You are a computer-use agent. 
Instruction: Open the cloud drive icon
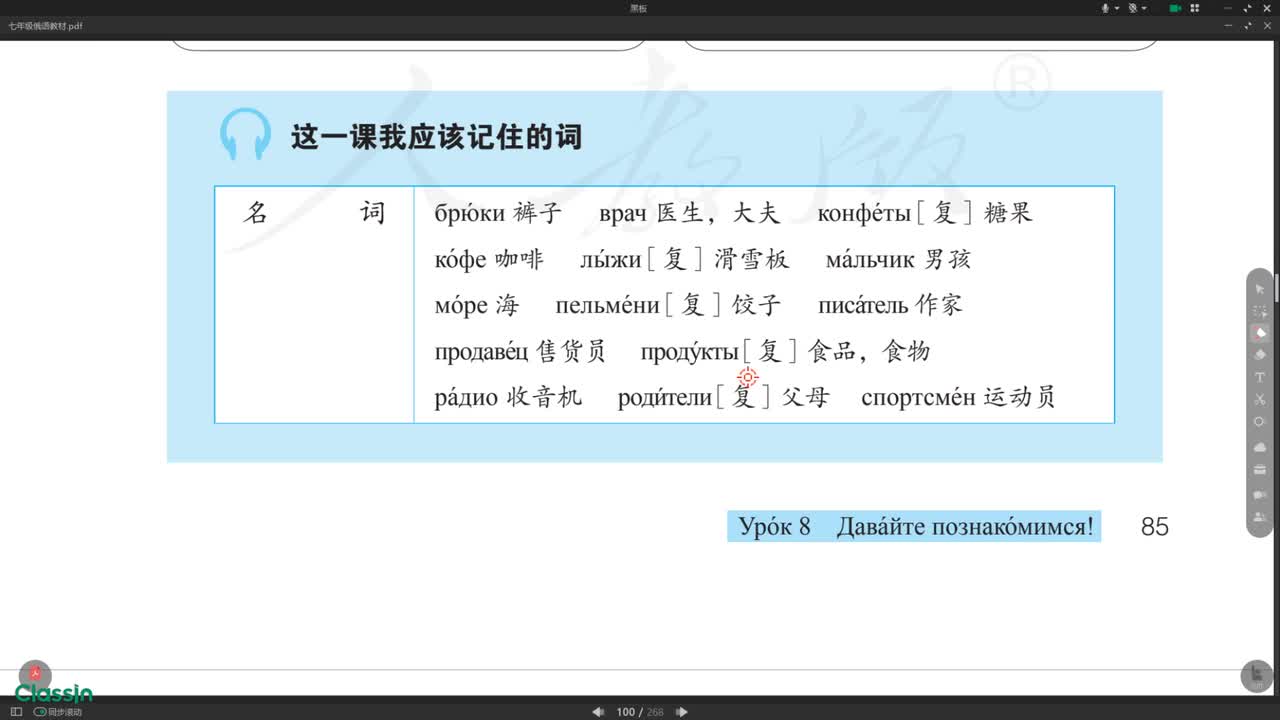[1260, 447]
